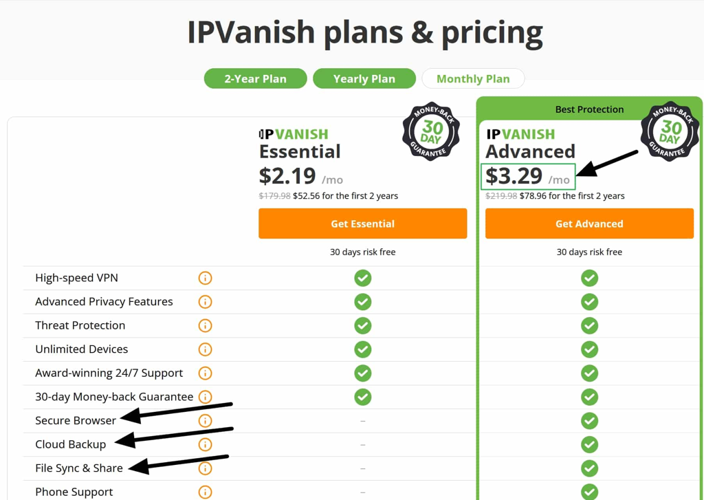704x500 pixels.
Task: Click info icon beside File Sync & Share
Action: [205, 468]
